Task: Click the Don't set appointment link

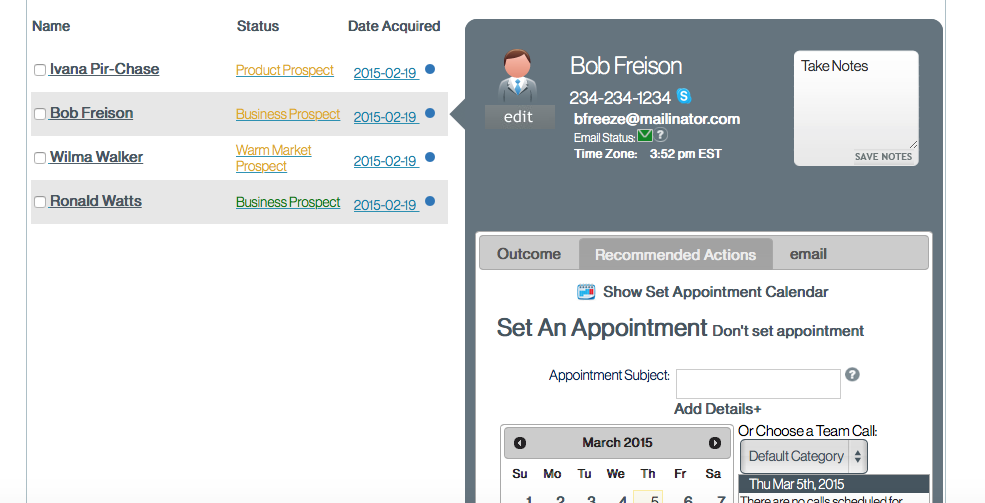Action: coord(788,331)
